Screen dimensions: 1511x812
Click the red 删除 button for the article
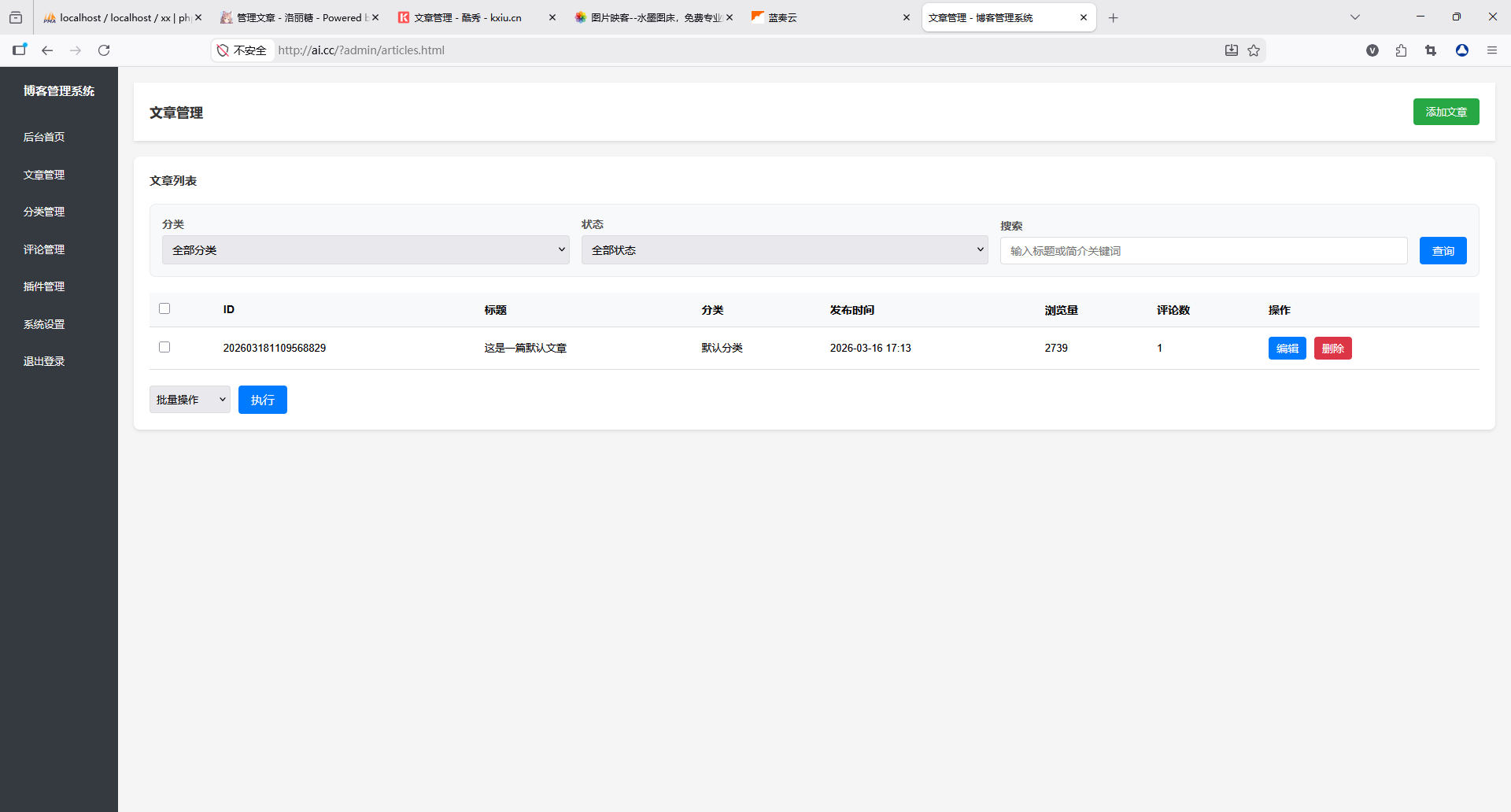coord(1332,349)
